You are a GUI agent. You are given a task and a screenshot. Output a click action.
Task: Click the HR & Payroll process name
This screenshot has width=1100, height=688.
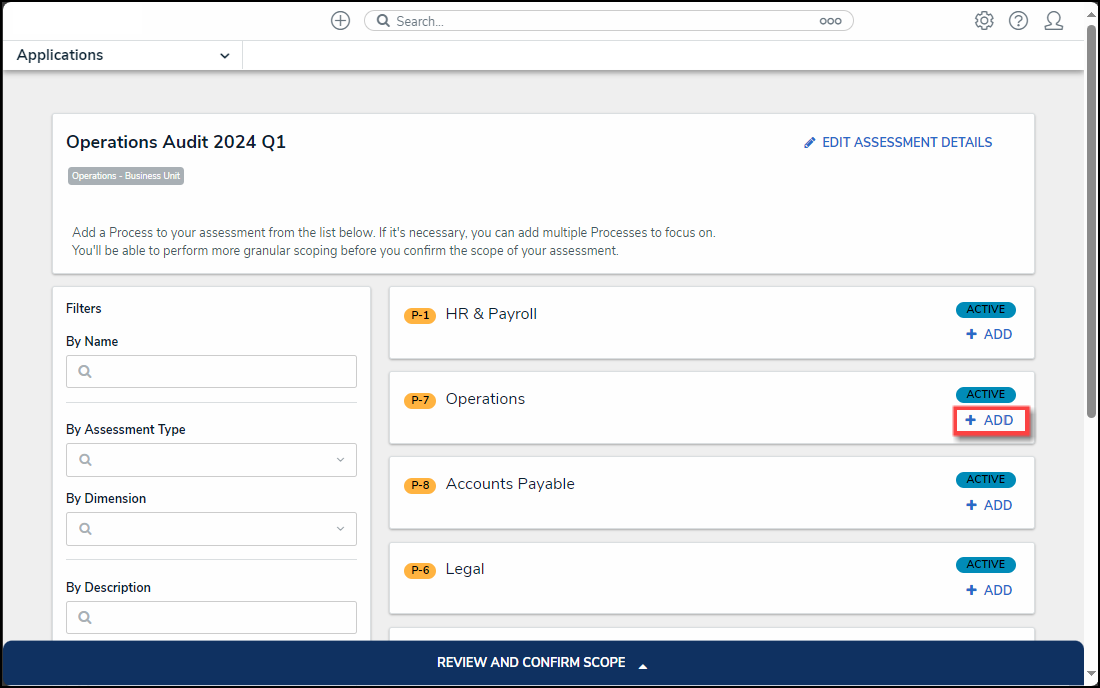pyautogui.click(x=491, y=314)
